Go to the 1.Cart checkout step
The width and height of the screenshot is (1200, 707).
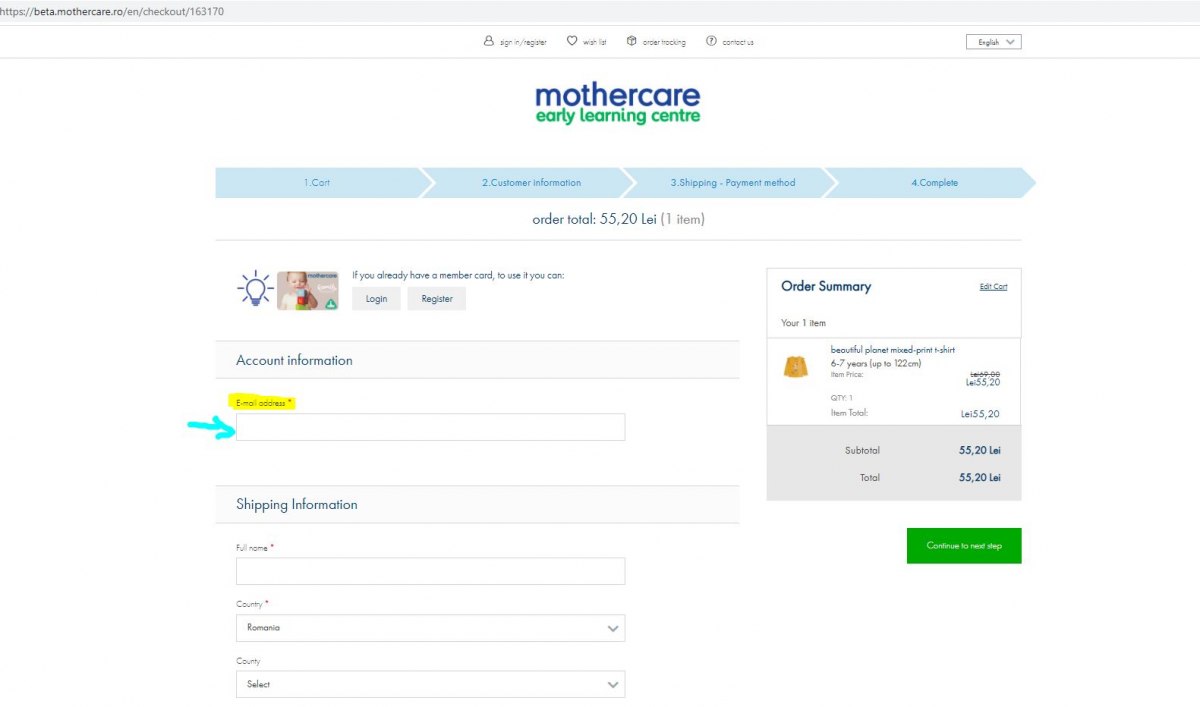tap(318, 183)
